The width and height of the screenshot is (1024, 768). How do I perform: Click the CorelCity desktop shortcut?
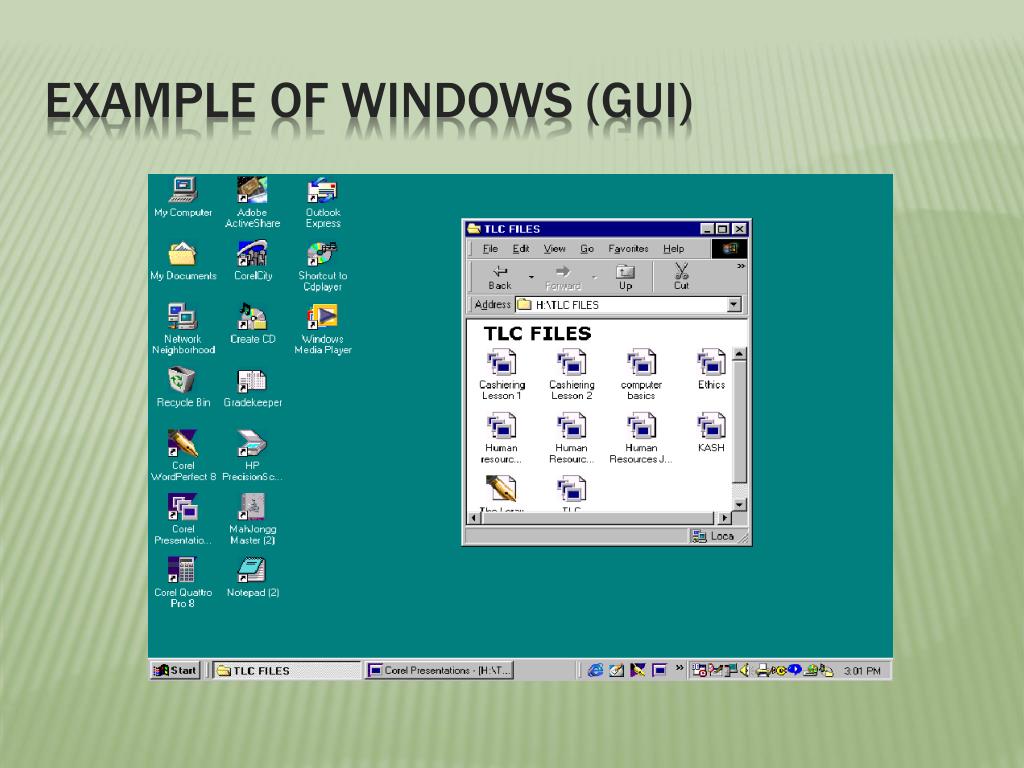(253, 260)
